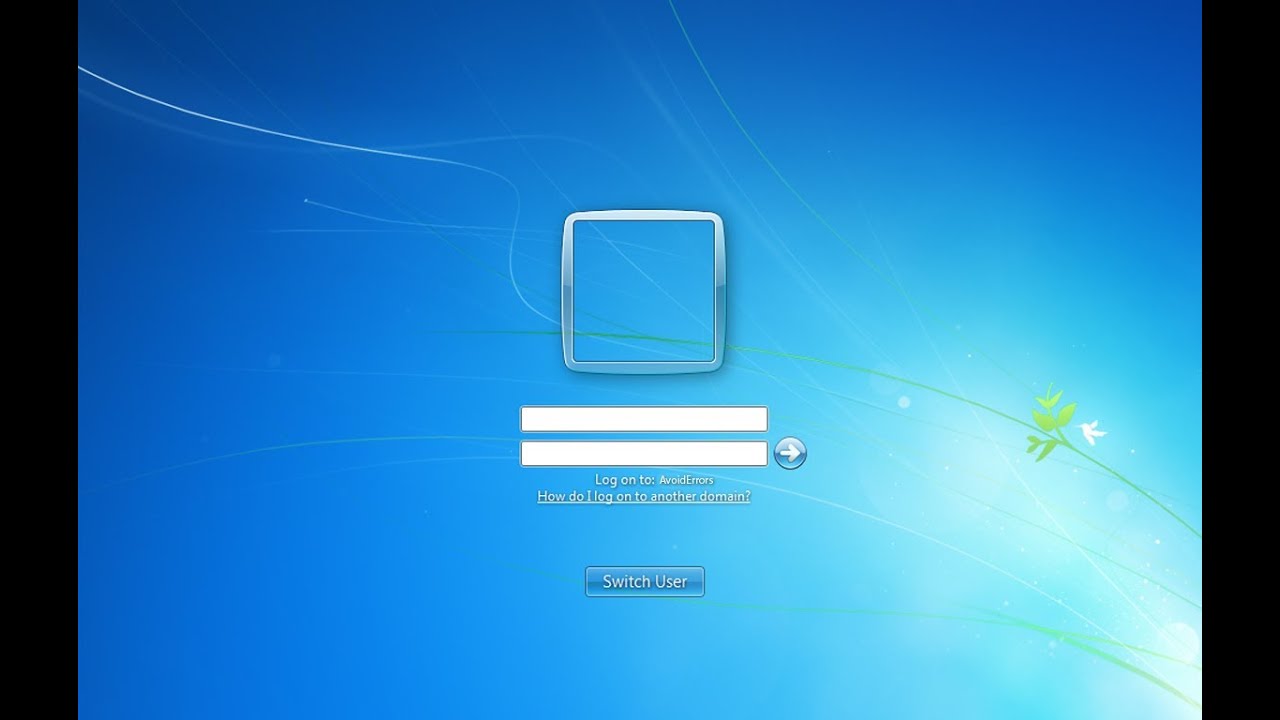
Task: Focus the user name input field
Action: tap(644, 419)
